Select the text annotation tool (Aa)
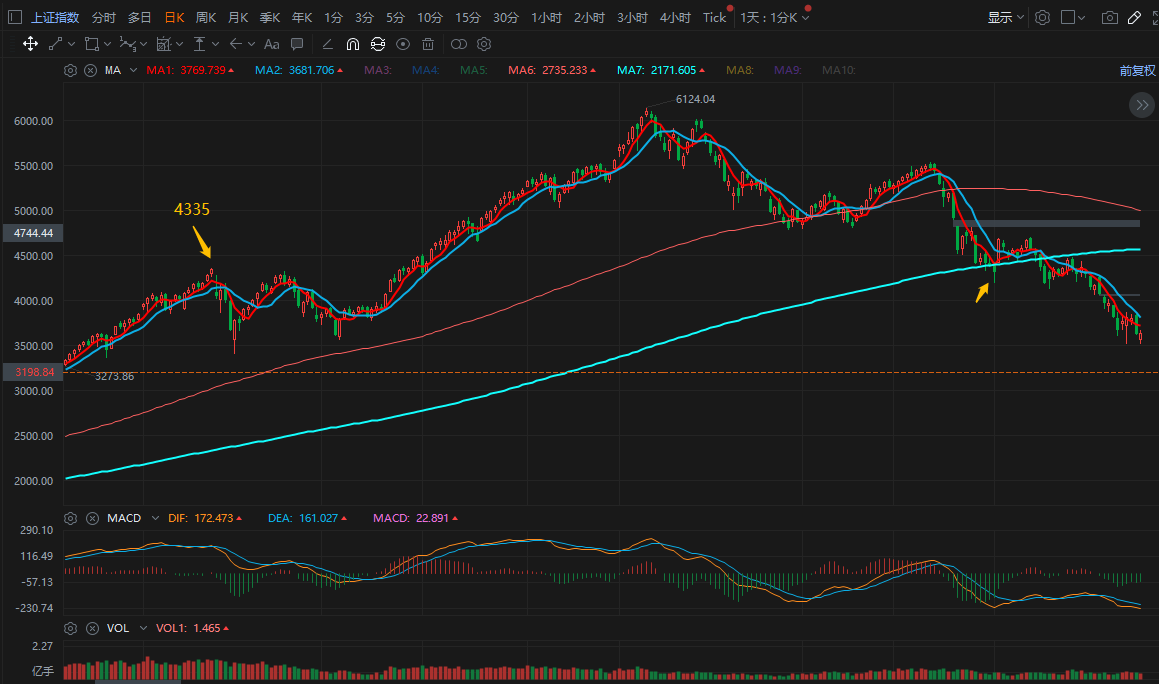 coord(271,44)
